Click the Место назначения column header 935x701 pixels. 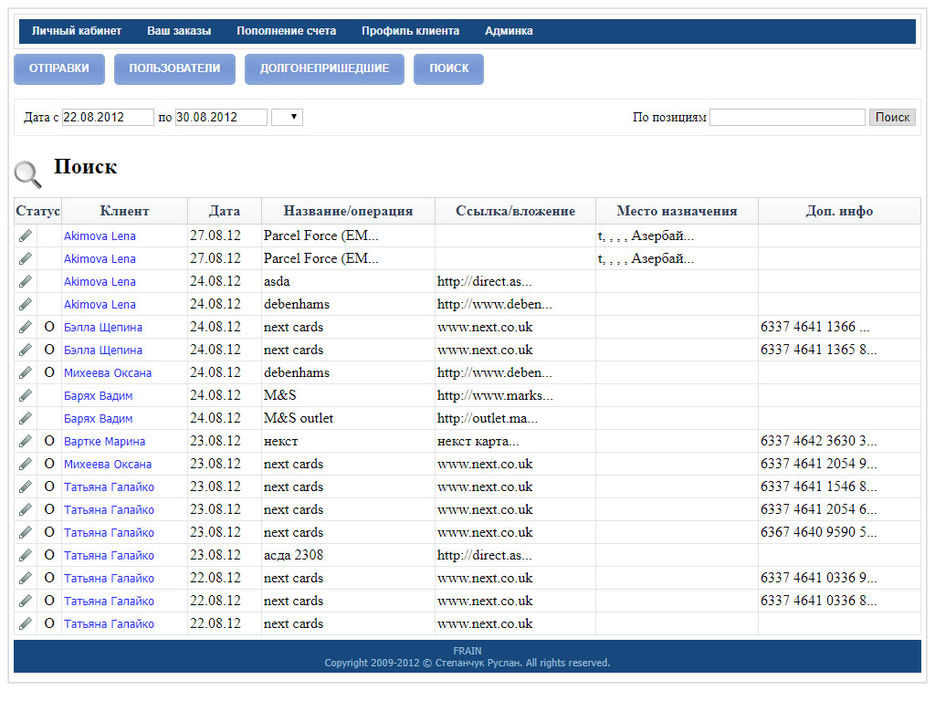coord(677,211)
